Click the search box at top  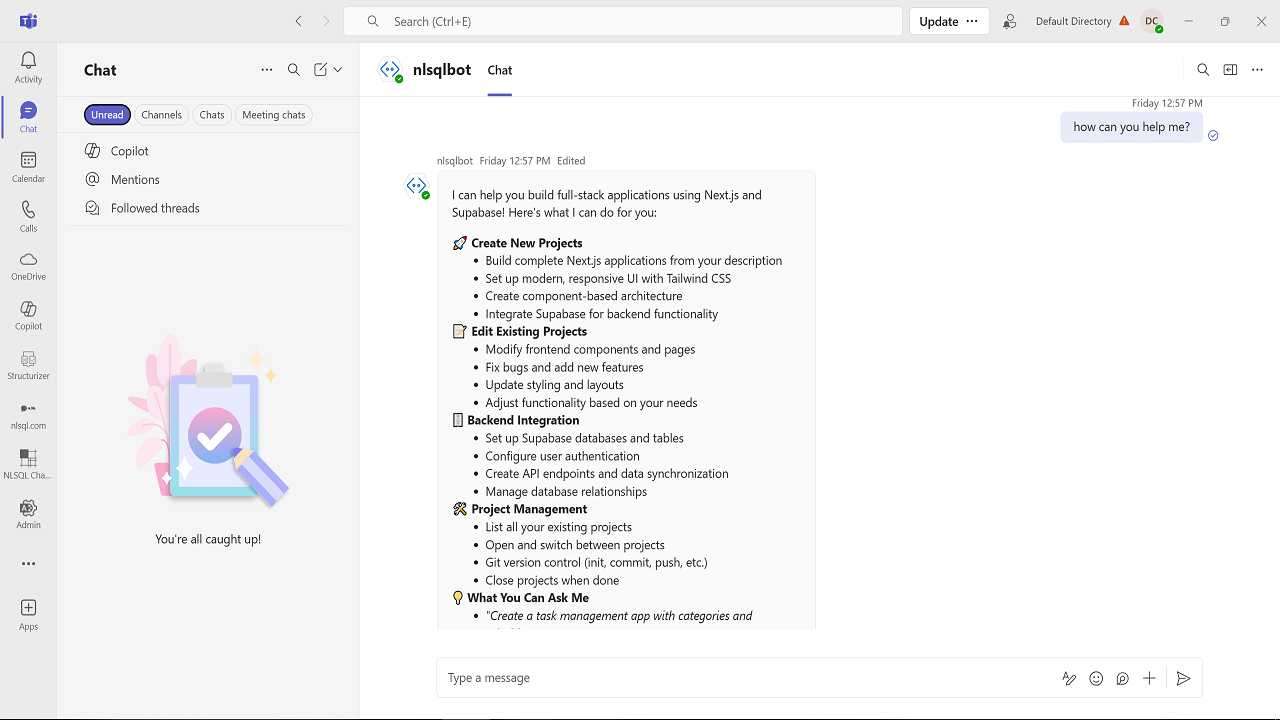click(x=623, y=21)
